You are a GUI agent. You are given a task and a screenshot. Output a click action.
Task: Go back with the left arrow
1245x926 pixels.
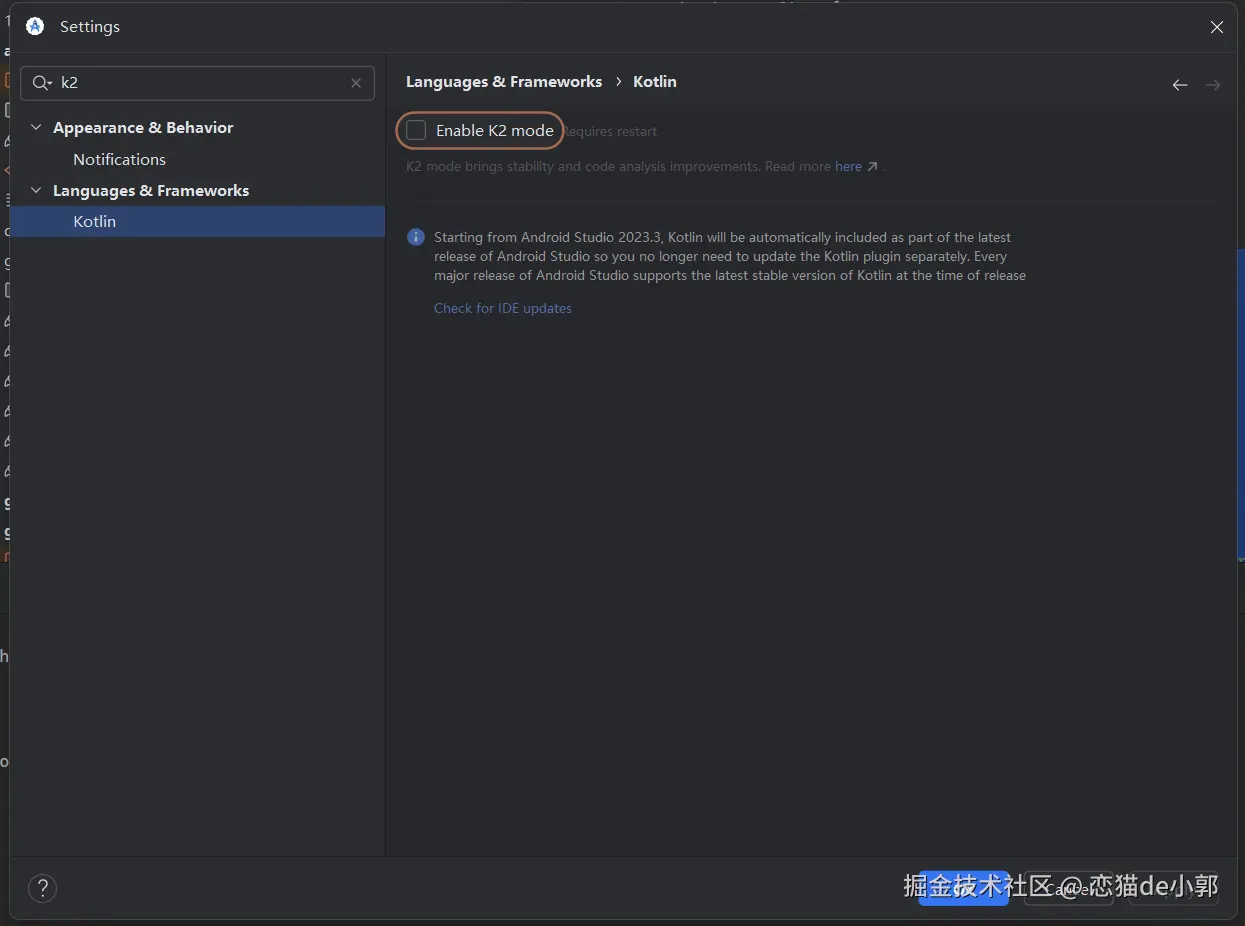[1180, 85]
